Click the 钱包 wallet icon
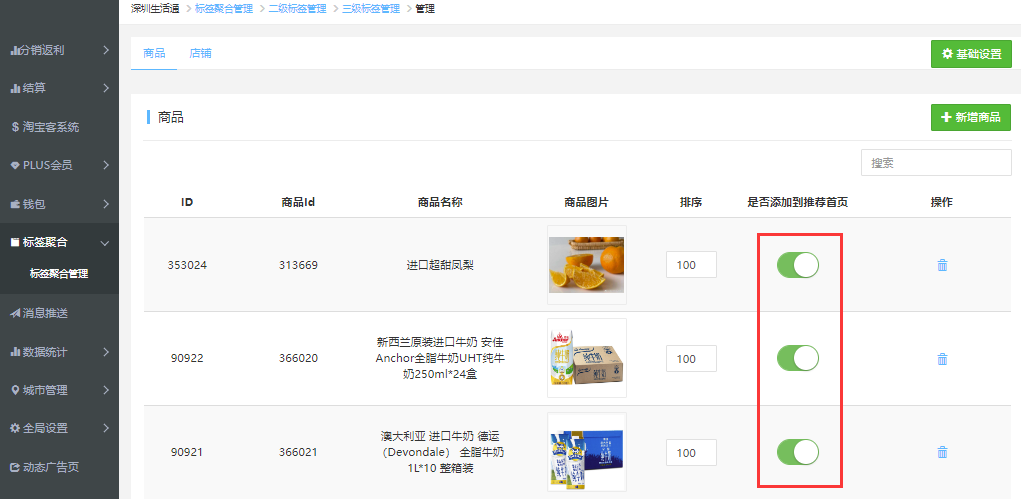This screenshot has height=499, width=1021. click(x=15, y=204)
